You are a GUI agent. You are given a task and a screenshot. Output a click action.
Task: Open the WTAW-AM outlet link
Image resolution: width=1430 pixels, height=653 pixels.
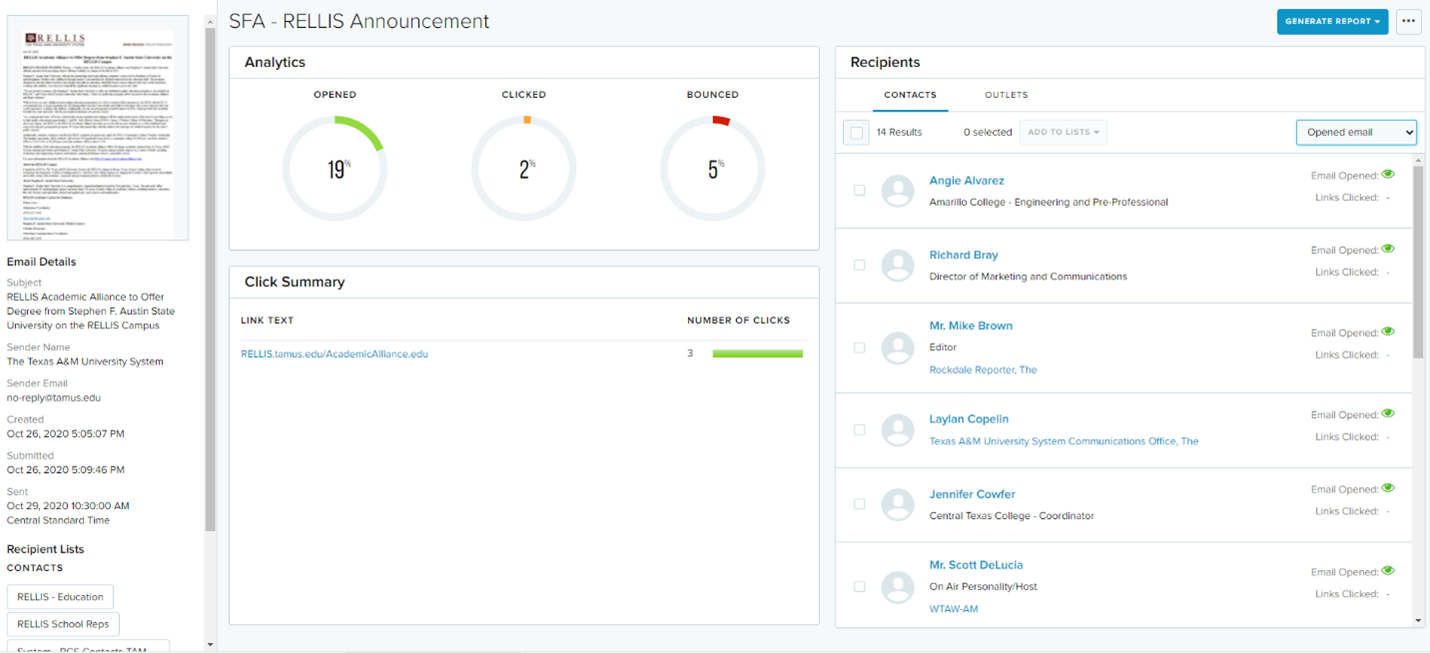coord(953,608)
